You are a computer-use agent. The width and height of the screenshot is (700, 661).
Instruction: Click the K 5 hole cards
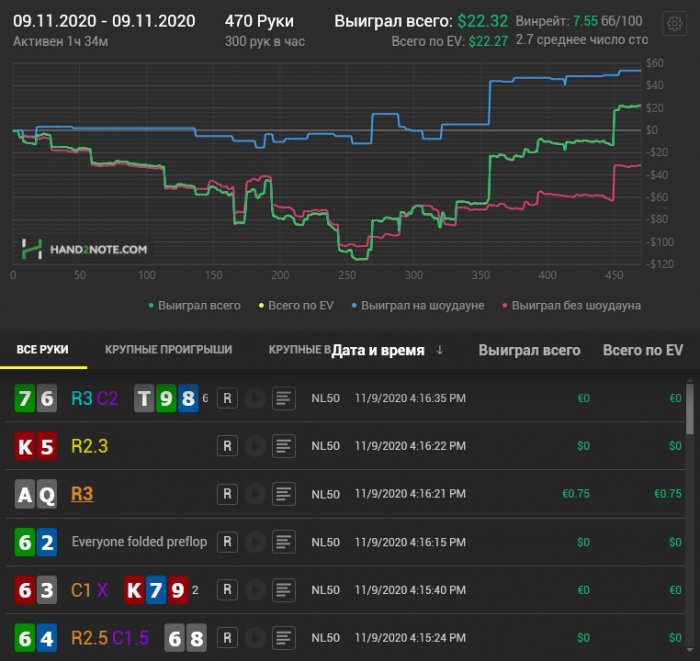pos(36,445)
